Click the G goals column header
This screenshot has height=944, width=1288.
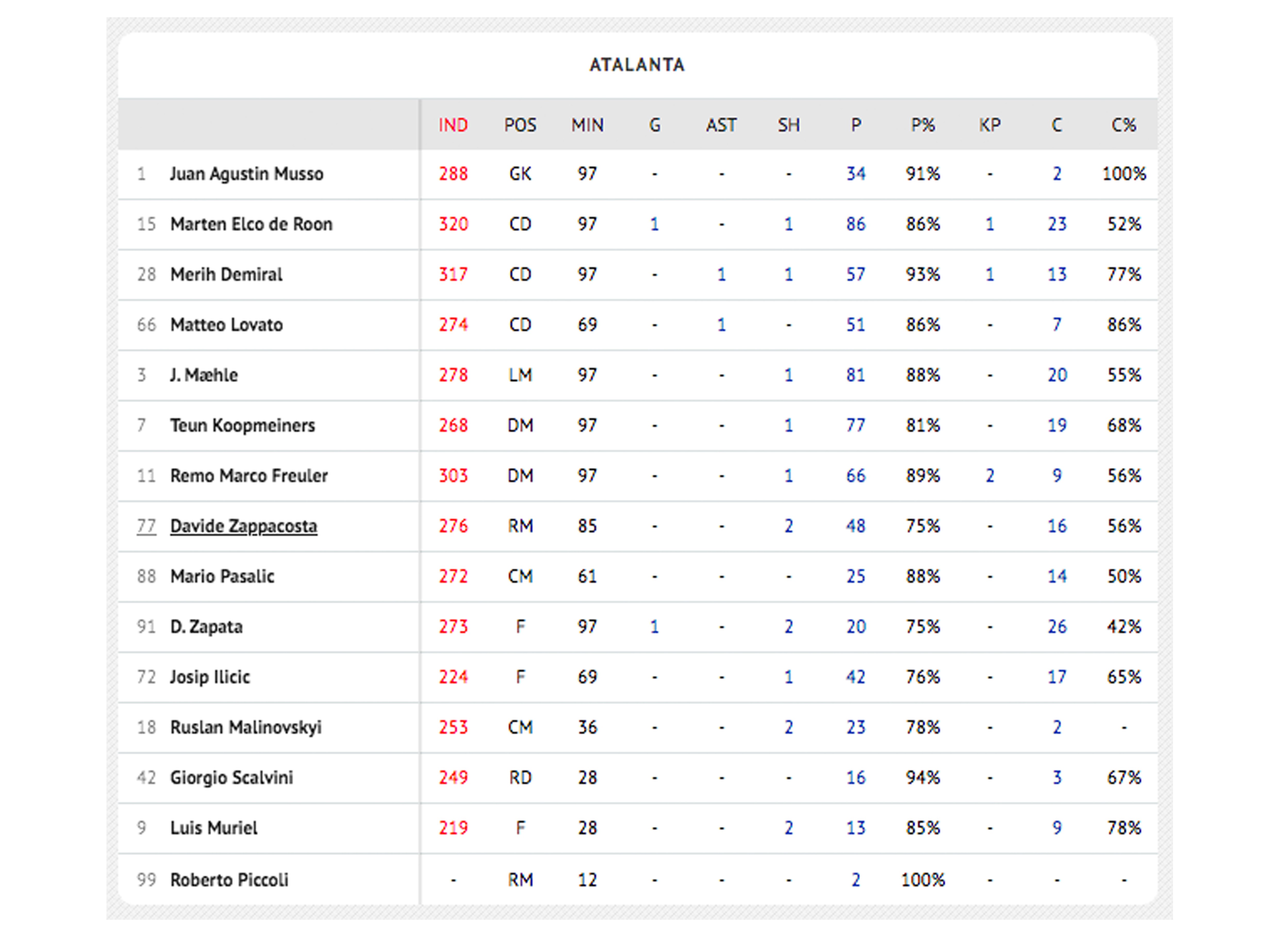pos(655,125)
